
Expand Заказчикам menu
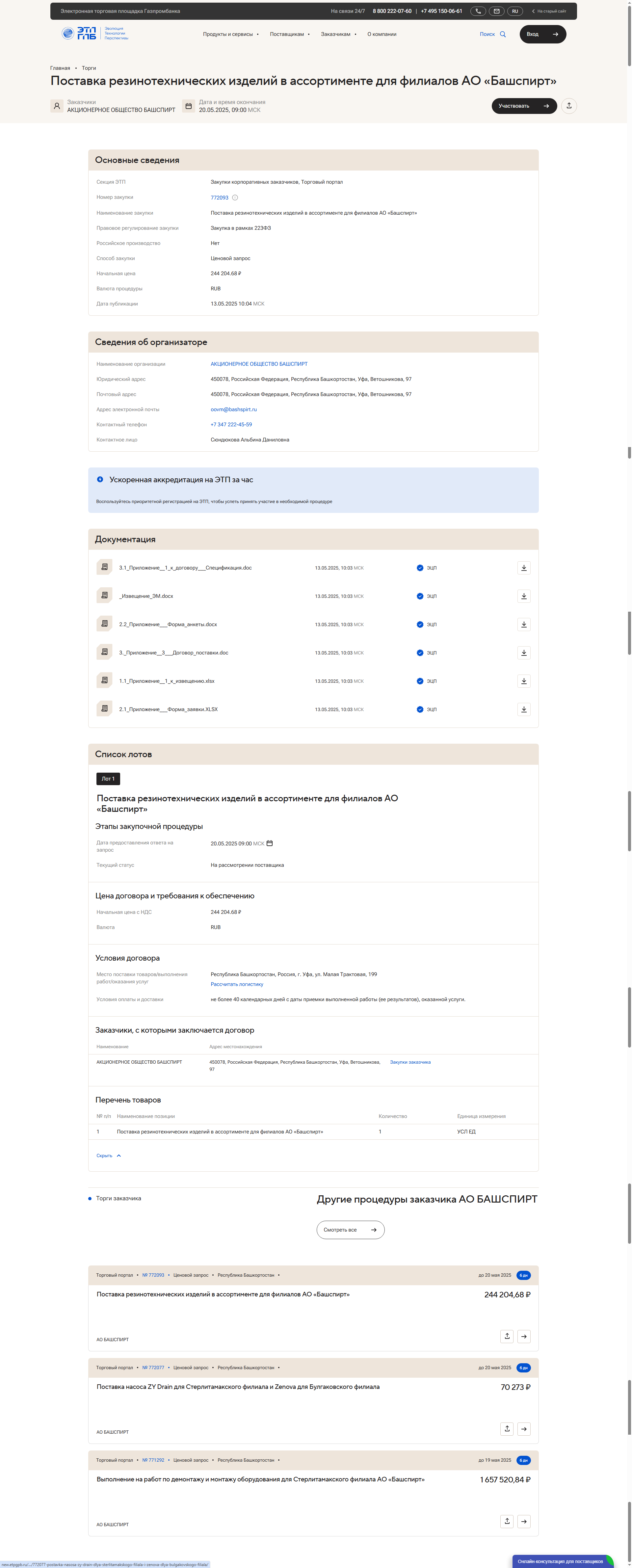(338, 34)
